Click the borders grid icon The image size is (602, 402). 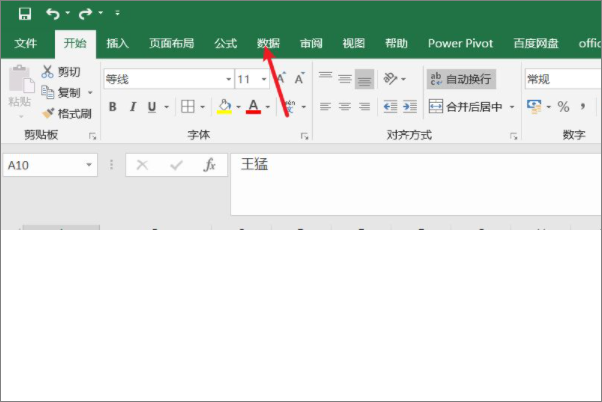click(x=188, y=107)
